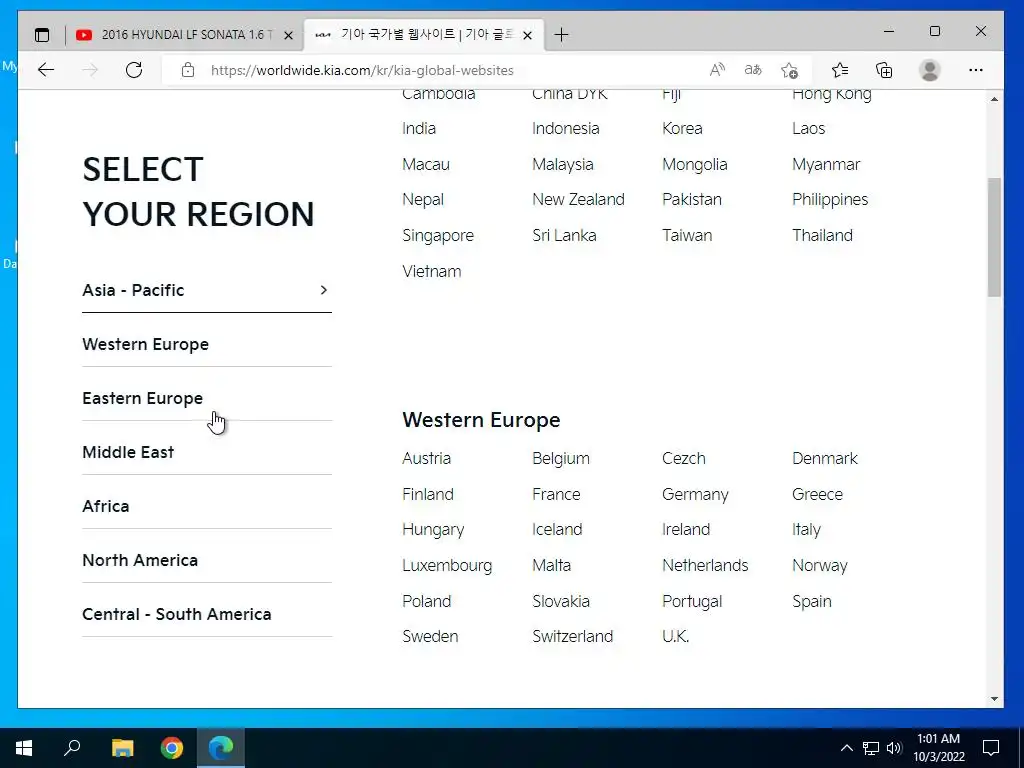Open the notification center
The width and height of the screenshot is (1024, 768).
(991, 748)
